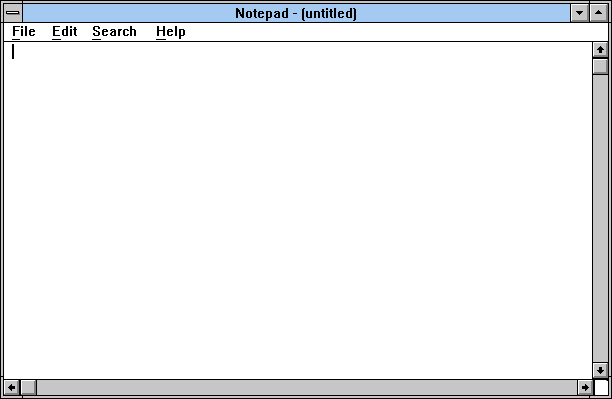Image resolution: width=612 pixels, height=399 pixels.
Task: Click the Notepad - (untitled) title bar
Action: click(x=296, y=13)
